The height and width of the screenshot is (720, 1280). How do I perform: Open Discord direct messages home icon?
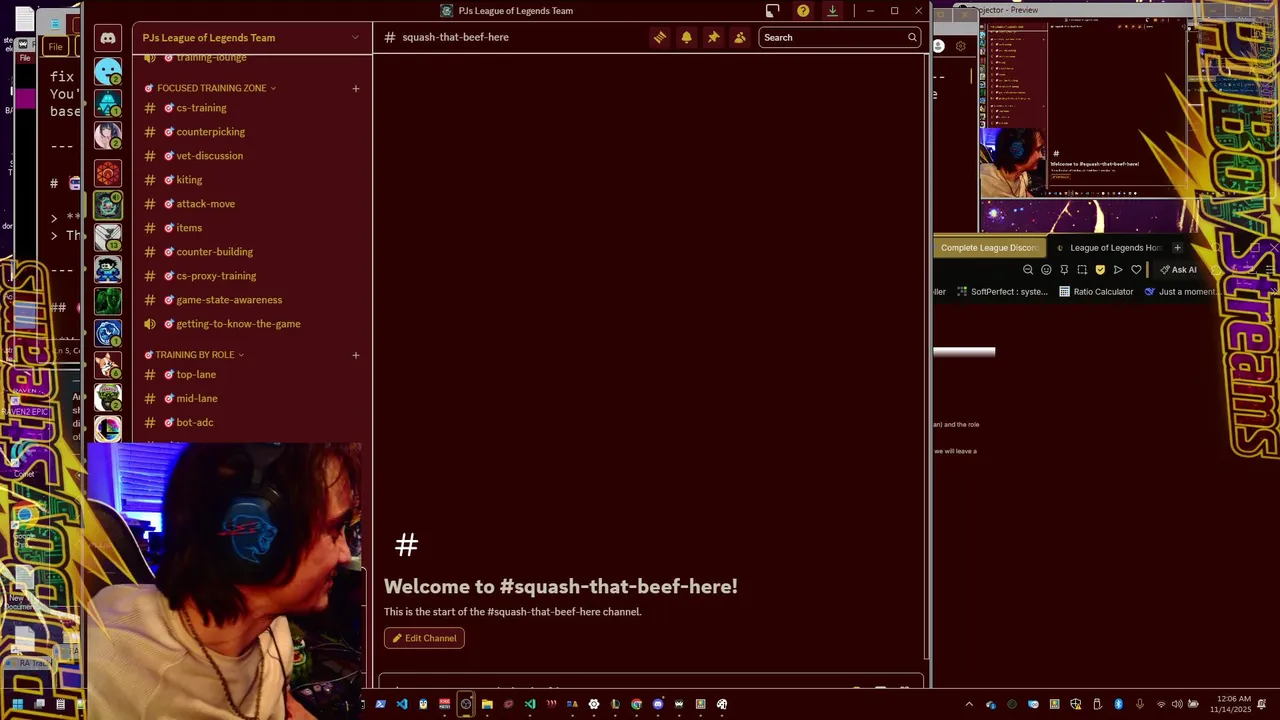coord(108,38)
